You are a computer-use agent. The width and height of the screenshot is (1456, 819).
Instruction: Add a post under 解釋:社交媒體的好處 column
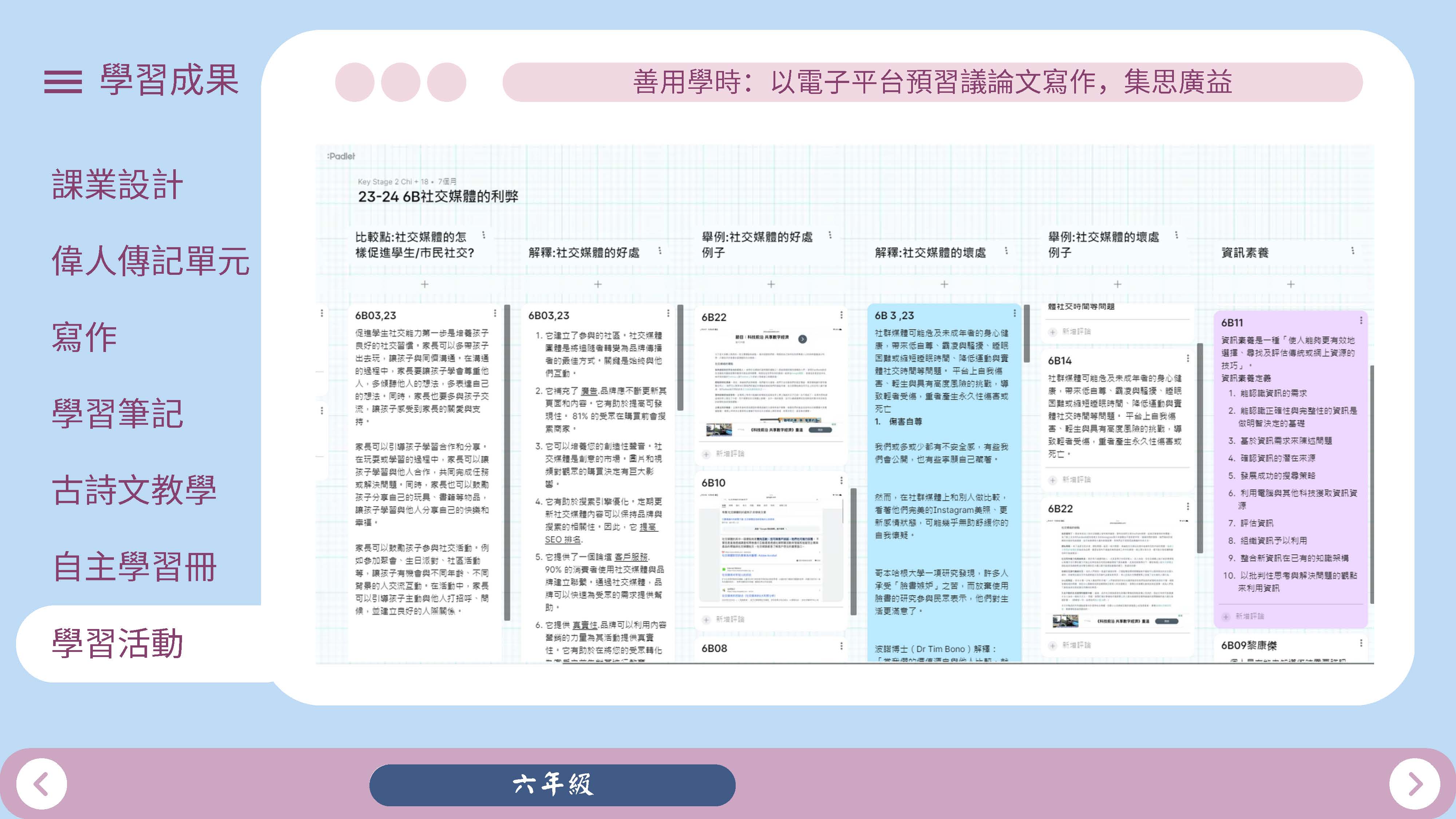(x=597, y=284)
